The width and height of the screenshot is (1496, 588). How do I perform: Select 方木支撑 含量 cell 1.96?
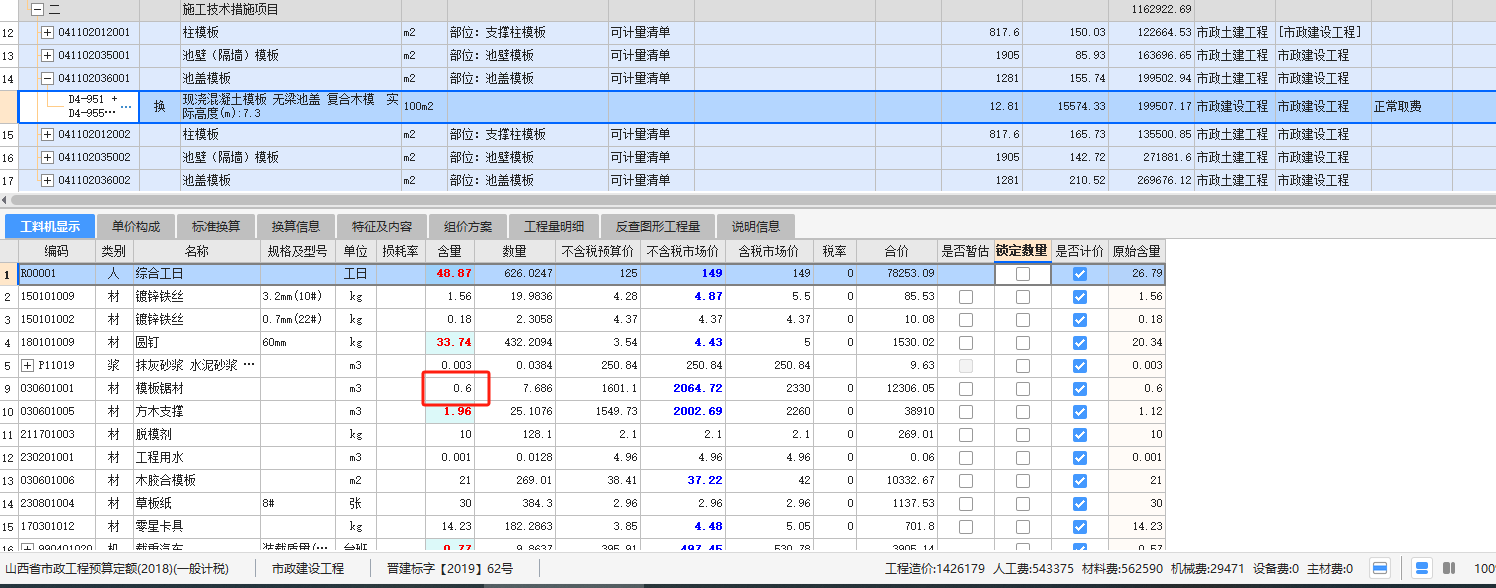pos(450,411)
